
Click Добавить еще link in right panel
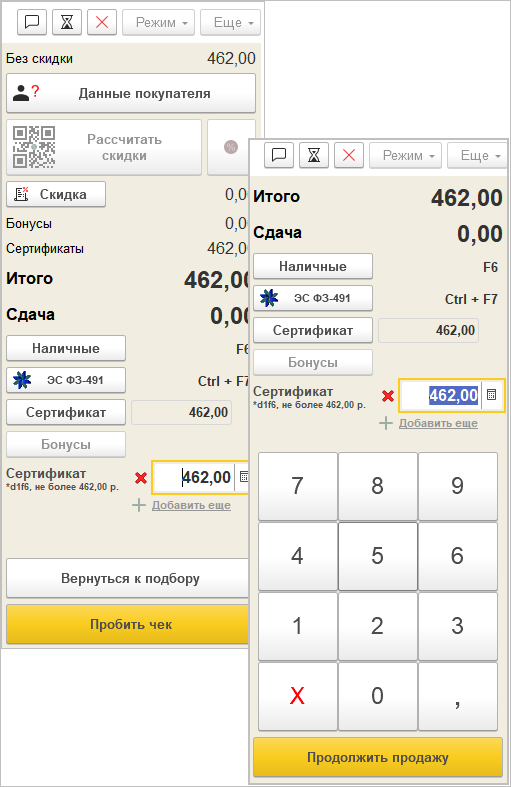click(438, 423)
